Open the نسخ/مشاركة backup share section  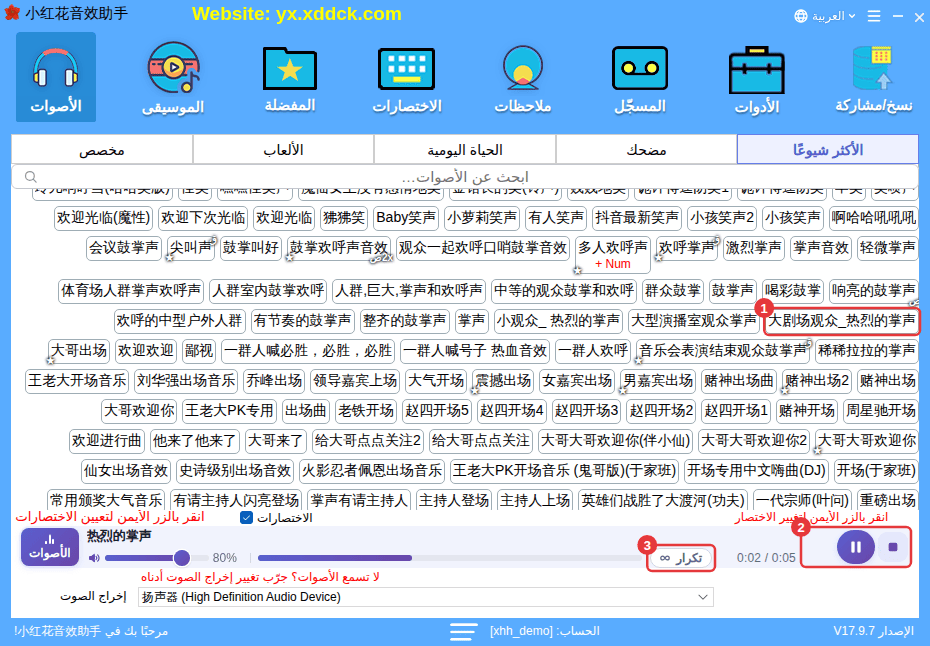tap(874, 77)
